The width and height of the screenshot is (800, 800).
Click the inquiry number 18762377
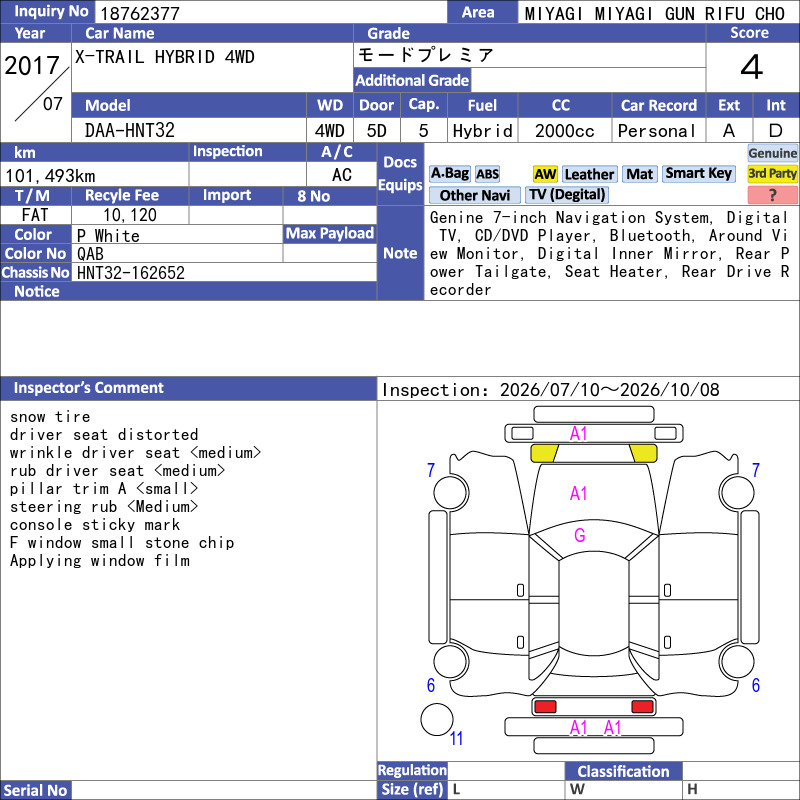140,14
